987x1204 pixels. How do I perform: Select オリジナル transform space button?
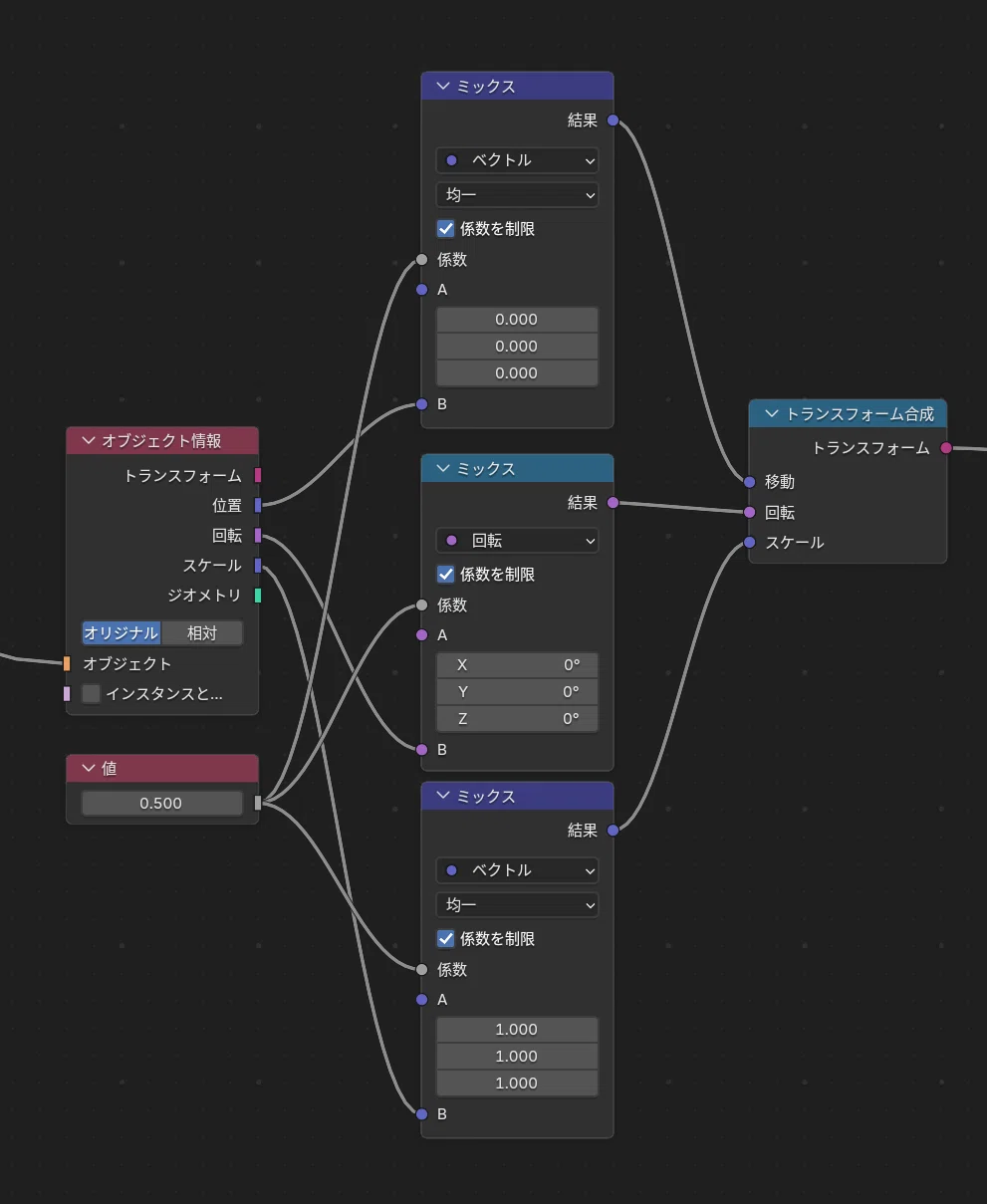(x=121, y=633)
